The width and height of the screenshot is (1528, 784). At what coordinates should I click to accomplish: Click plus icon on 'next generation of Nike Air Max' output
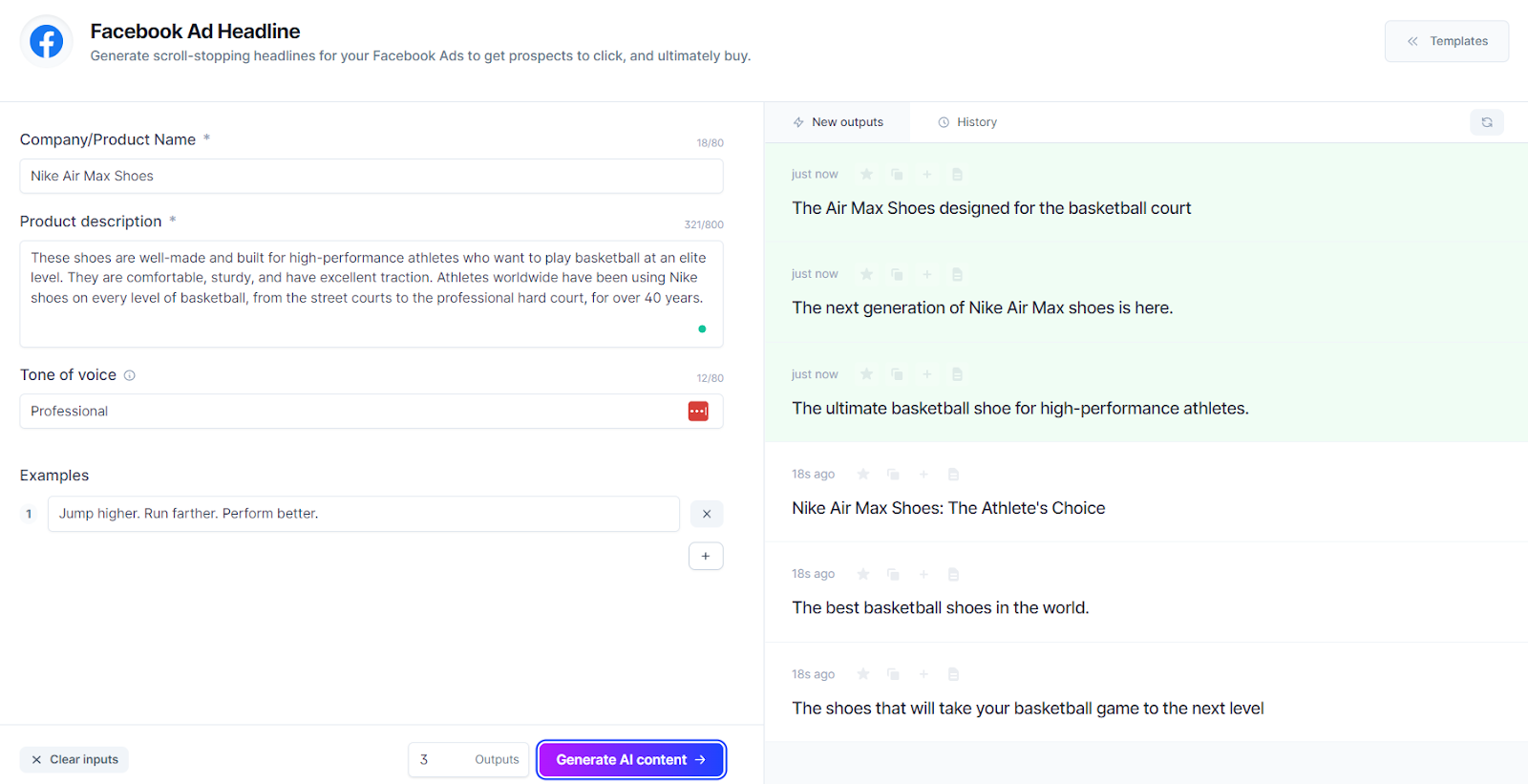[x=926, y=274]
